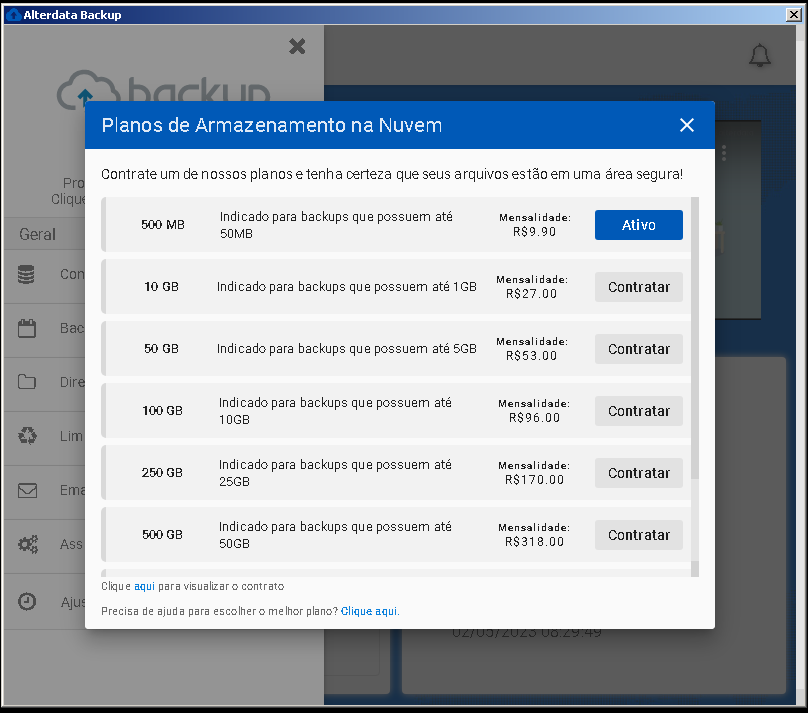This screenshot has height=713, width=808.
Task: Click the 'R$53.00' price text
Action: (x=531, y=355)
